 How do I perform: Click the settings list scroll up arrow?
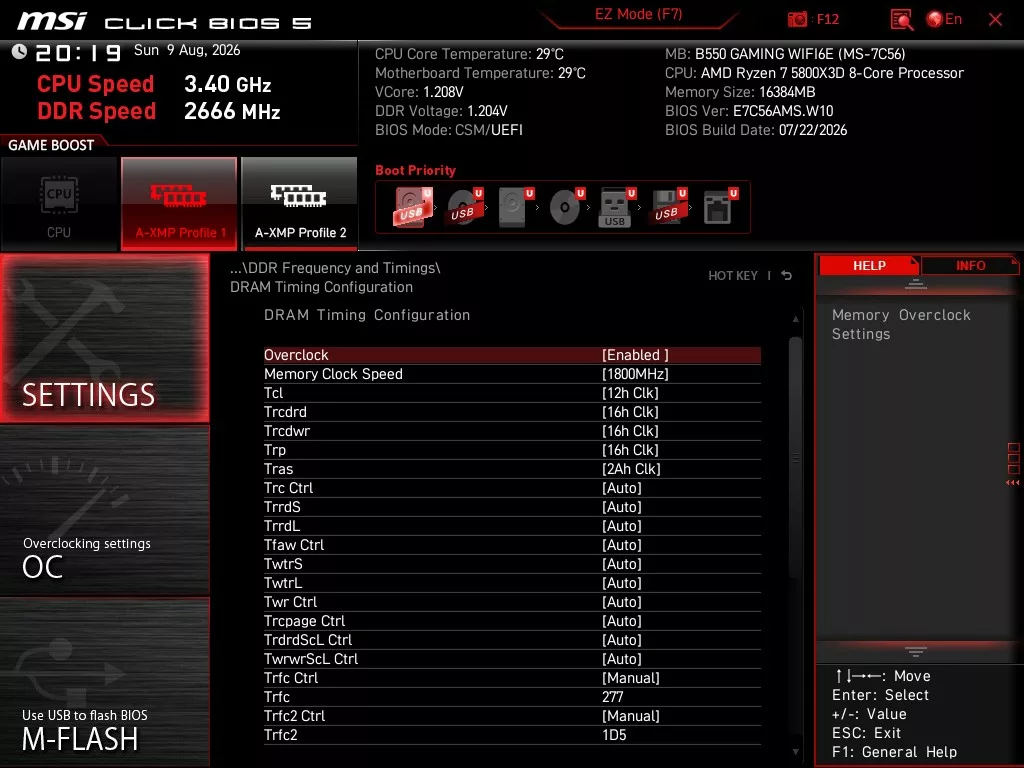(x=795, y=319)
